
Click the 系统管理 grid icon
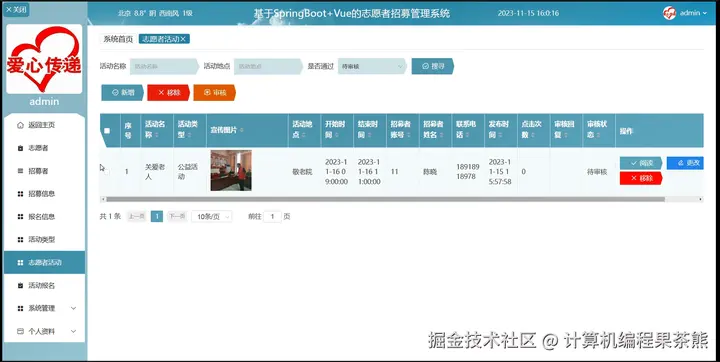click(20, 309)
